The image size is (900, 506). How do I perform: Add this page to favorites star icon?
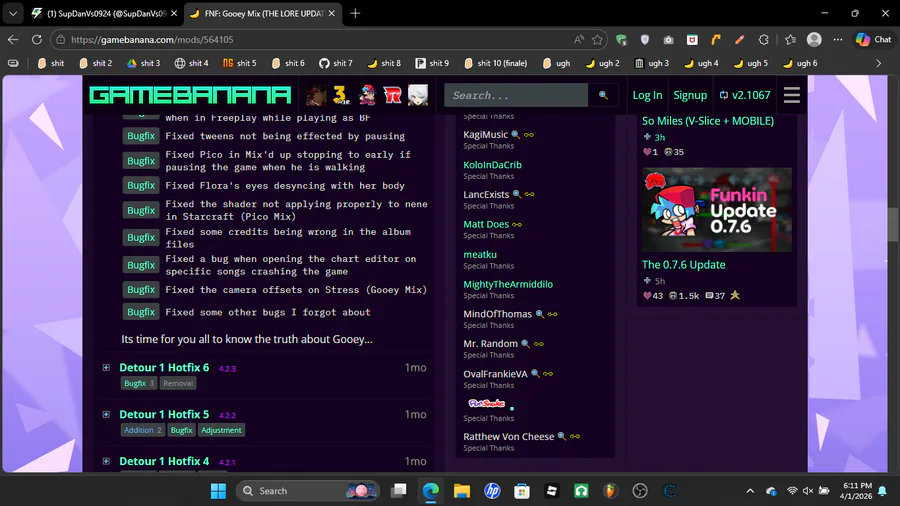pyautogui.click(x=598, y=40)
